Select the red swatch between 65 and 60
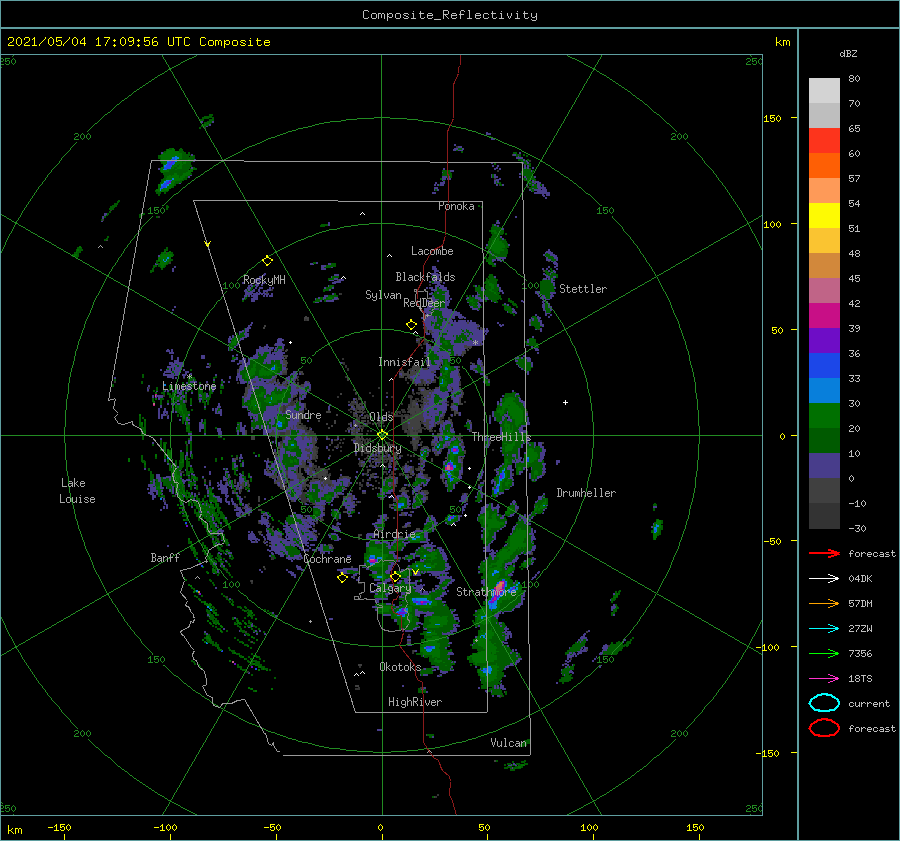900x841 pixels. pos(824,141)
